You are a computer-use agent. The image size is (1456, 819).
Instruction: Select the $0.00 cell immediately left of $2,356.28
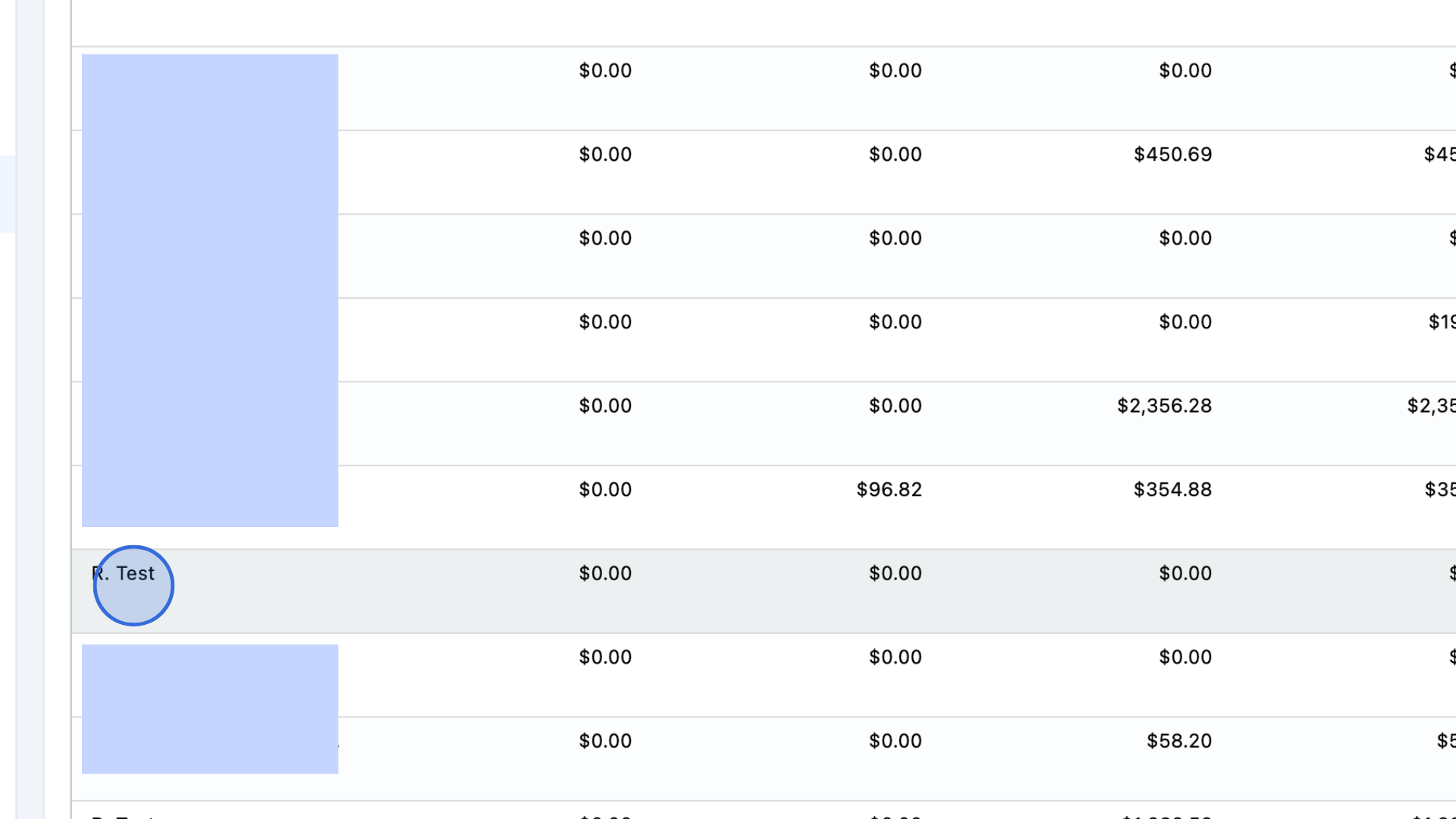896,406
